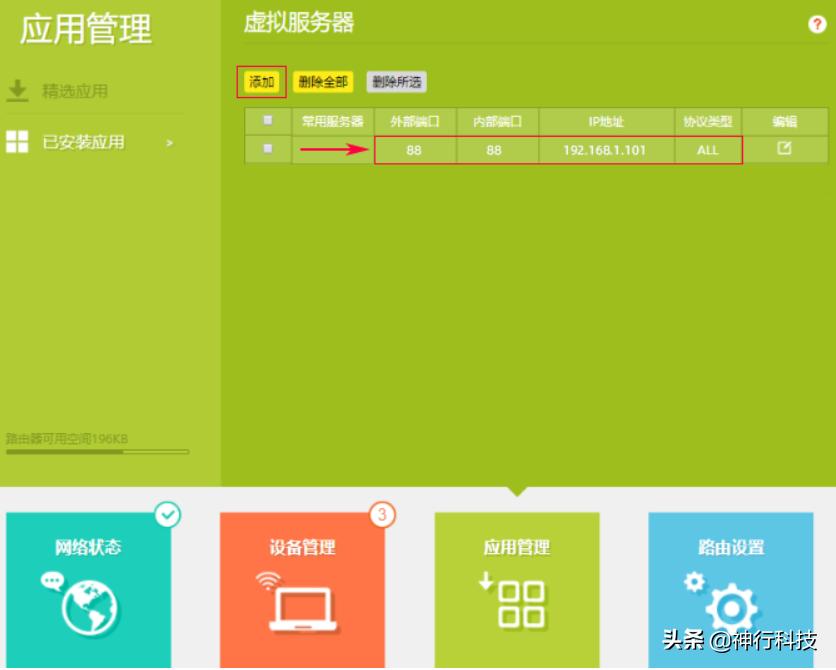Image resolution: width=836 pixels, height=670 pixels.
Task: Click the 添加 button to add a rule
Action: point(261,82)
